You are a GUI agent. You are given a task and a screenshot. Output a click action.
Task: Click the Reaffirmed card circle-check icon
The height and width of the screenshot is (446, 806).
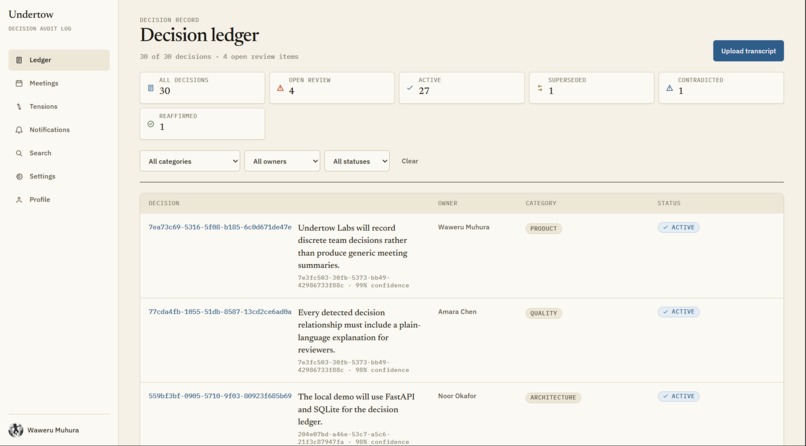[x=151, y=124]
